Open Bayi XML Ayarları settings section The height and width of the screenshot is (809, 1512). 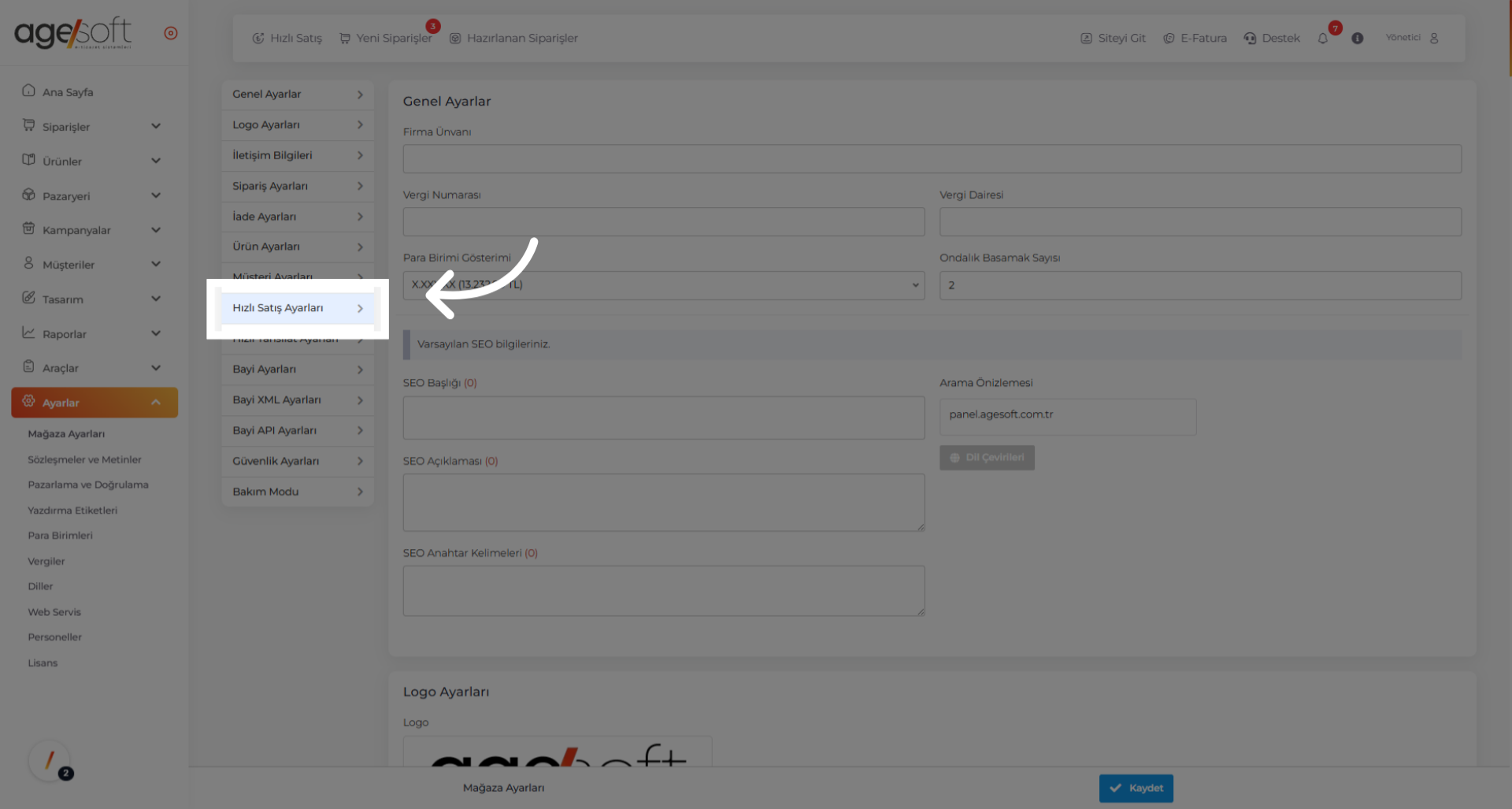(x=298, y=400)
